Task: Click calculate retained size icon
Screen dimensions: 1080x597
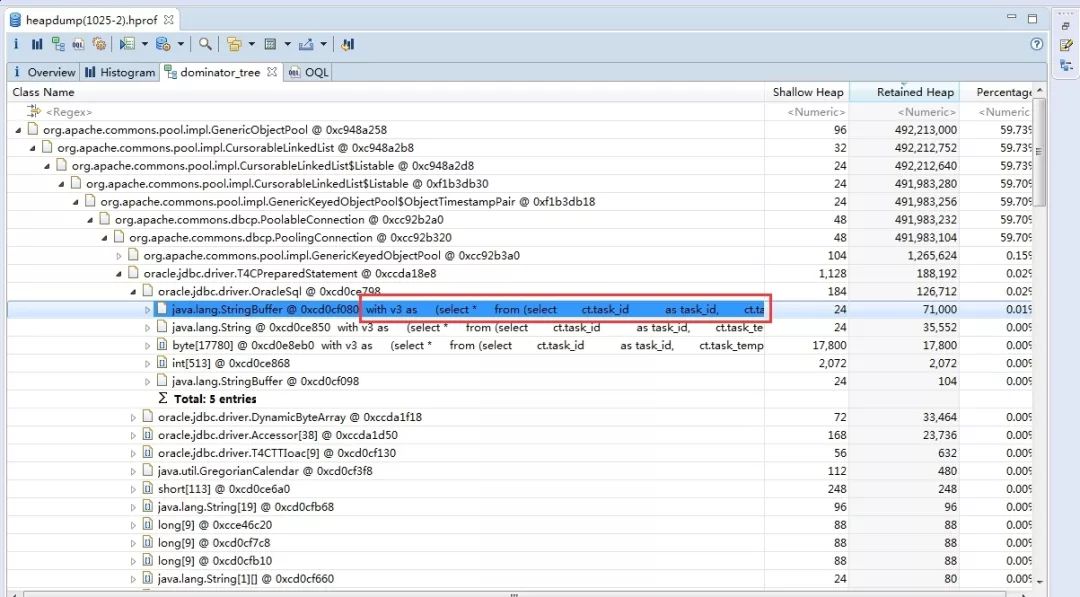Action: (271, 44)
